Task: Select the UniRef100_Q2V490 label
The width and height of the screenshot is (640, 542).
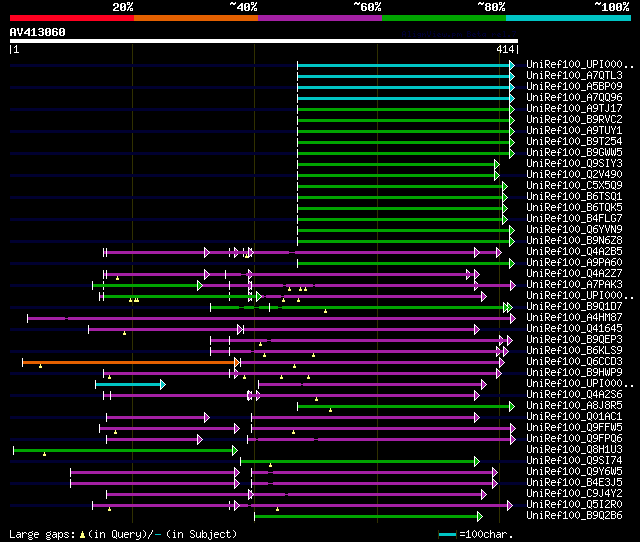Action: tap(574, 175)
